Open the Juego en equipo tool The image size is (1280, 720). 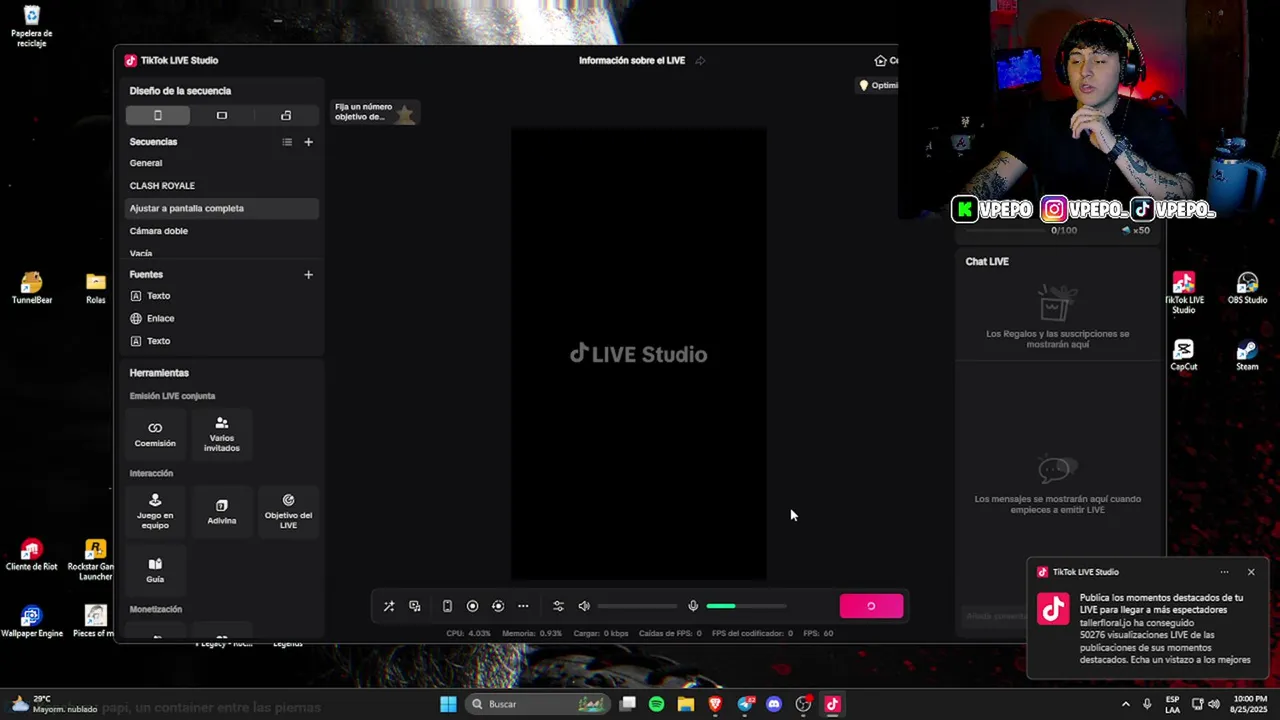[x=155, y=511]
